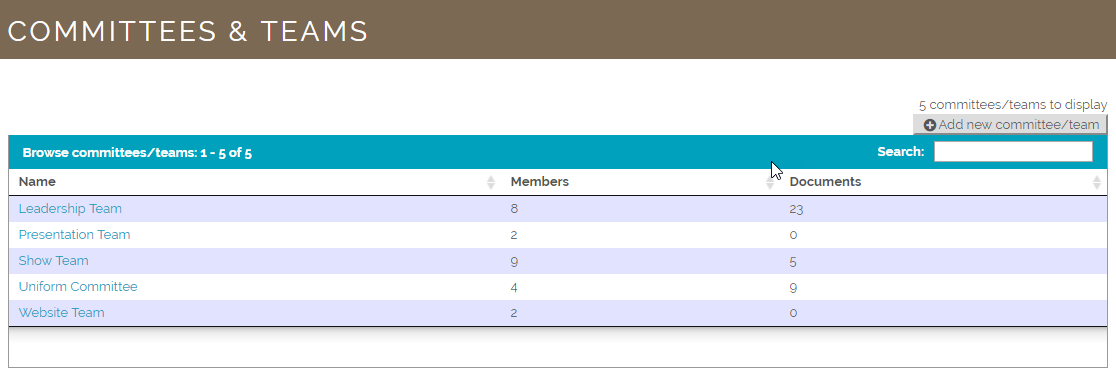Open the Website Team link
The width and height of the screenshot is (1116, 371).
61,313
